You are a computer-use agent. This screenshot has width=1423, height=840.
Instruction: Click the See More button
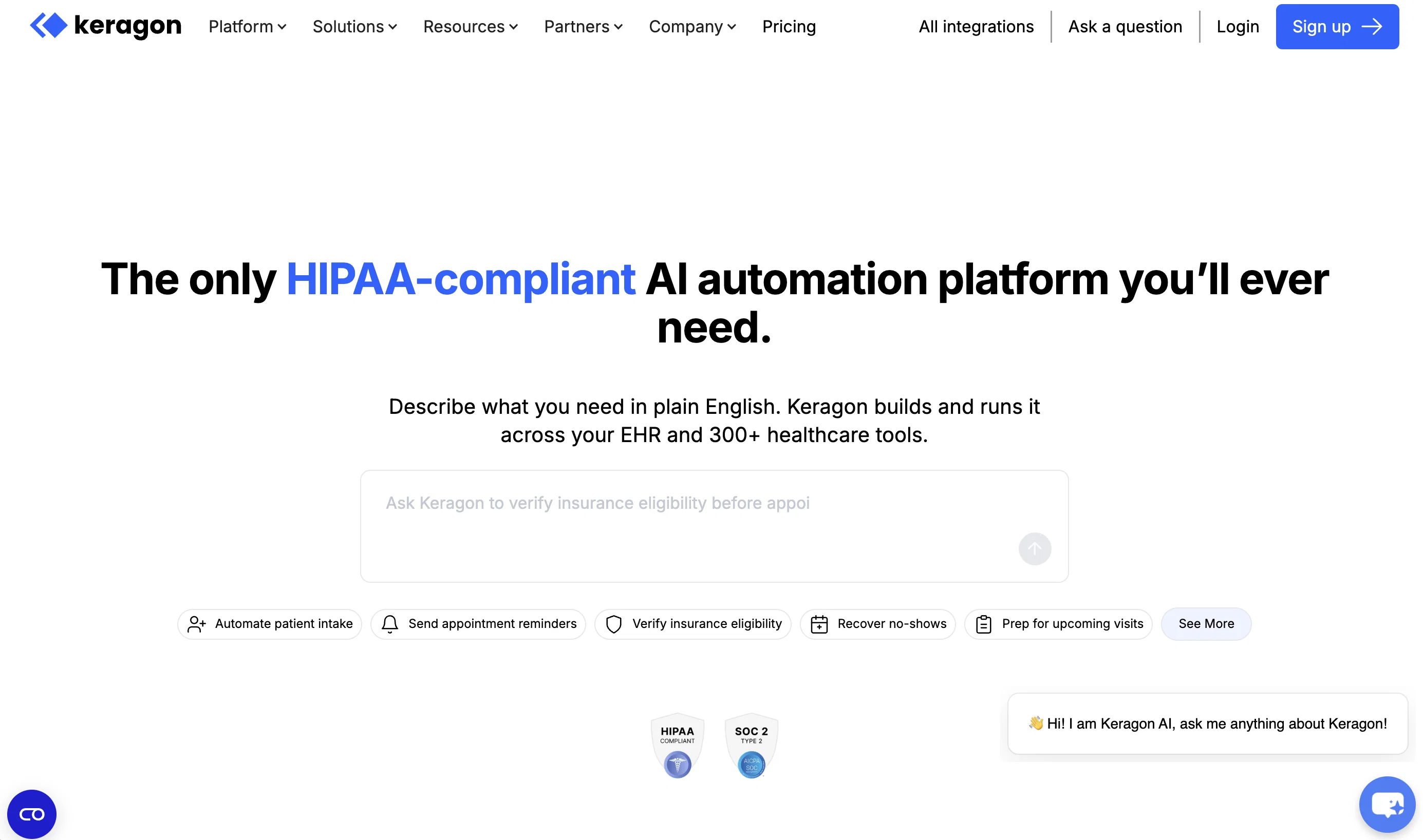pyautogui.click(x=1206, y=624)
